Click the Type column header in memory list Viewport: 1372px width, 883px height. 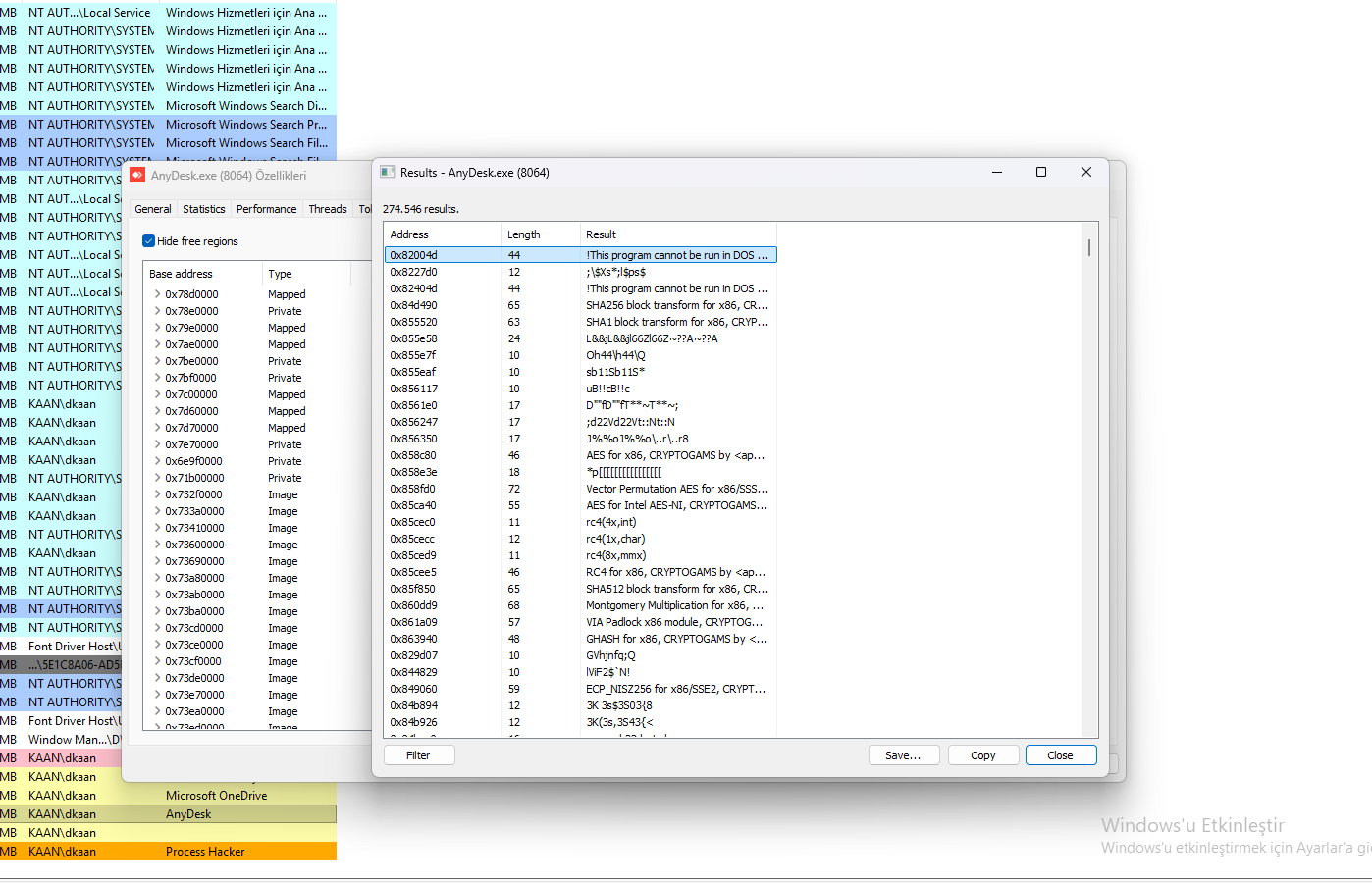click(306, 274)
